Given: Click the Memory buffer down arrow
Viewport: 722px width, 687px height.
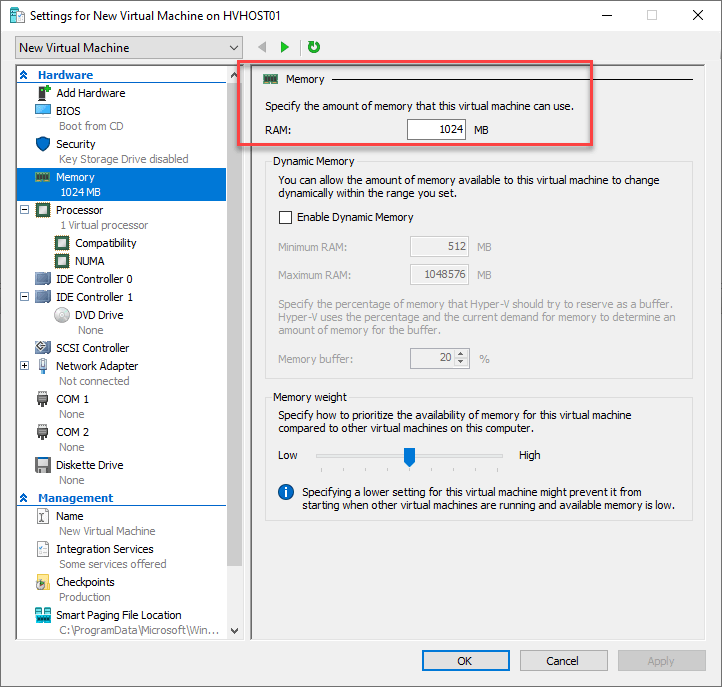Looking at the screenshot, I should click(x=461, y=362).
